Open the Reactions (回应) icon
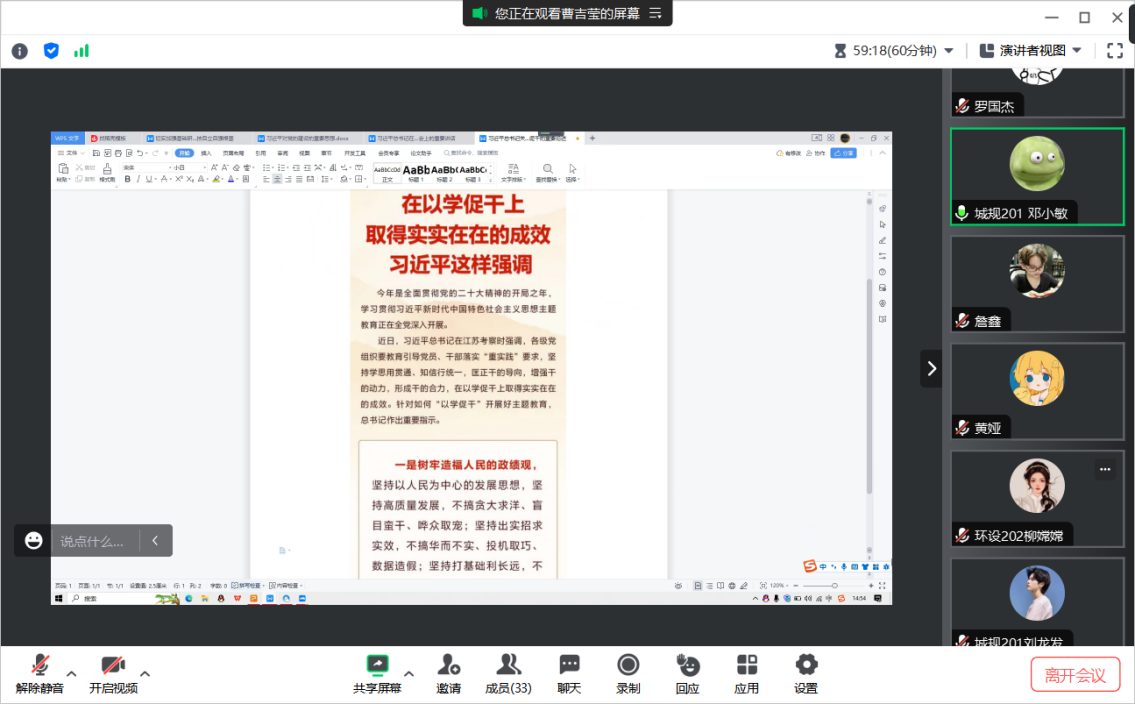1135x704 pixels. 687,673
